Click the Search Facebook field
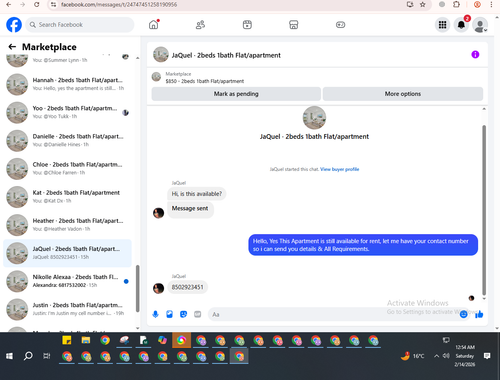The image size is (500, 380). pos(80,25)
